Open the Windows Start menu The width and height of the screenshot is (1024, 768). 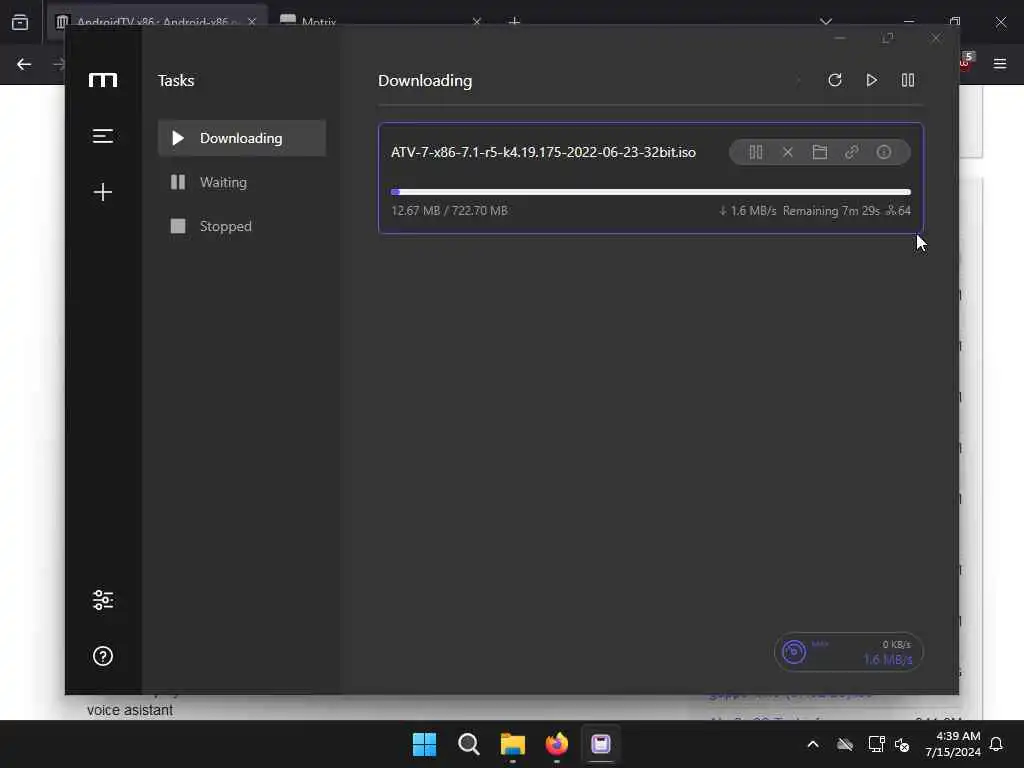click(x=424, y=744)
